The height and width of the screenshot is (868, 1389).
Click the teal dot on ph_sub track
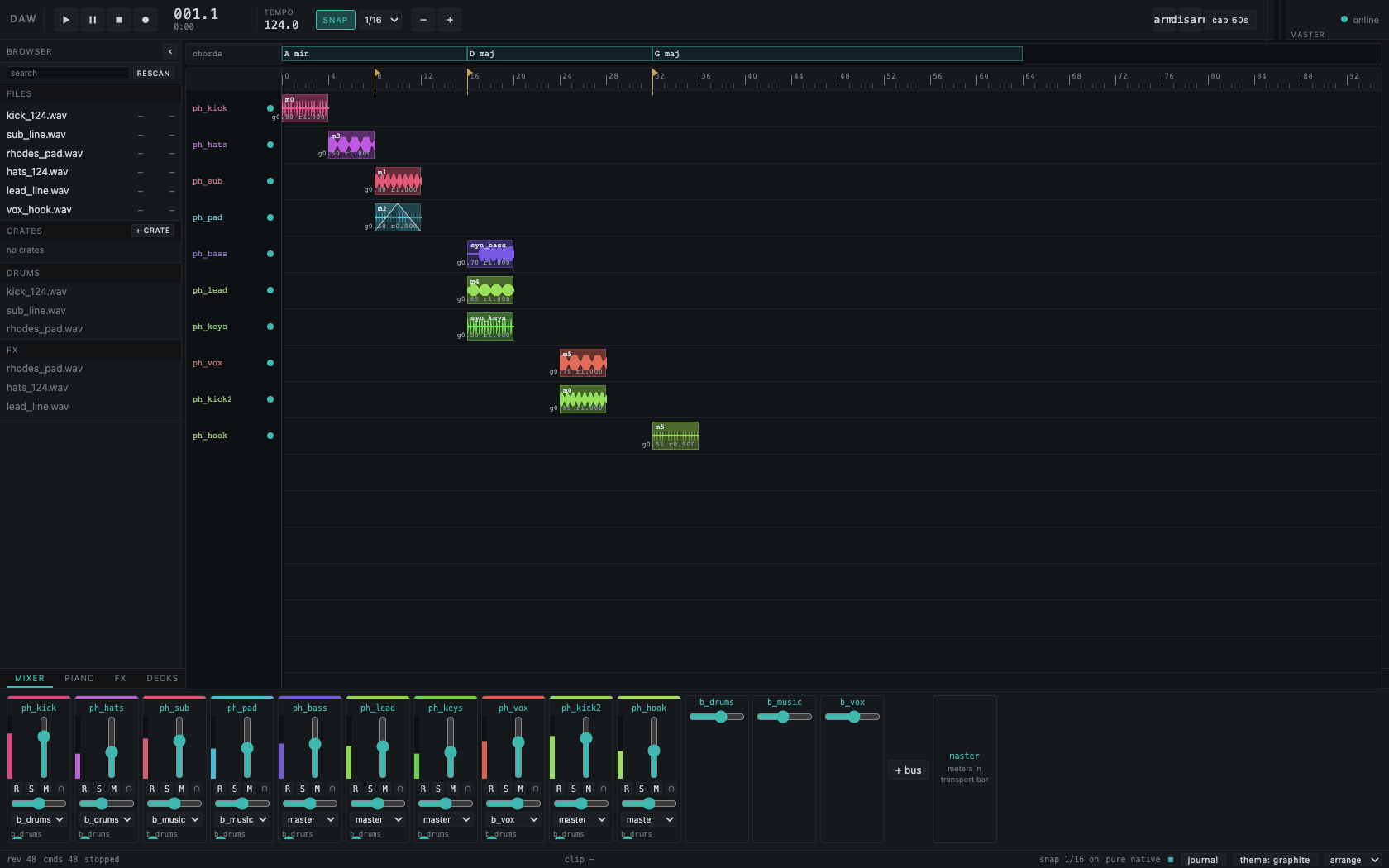point(270,181)
